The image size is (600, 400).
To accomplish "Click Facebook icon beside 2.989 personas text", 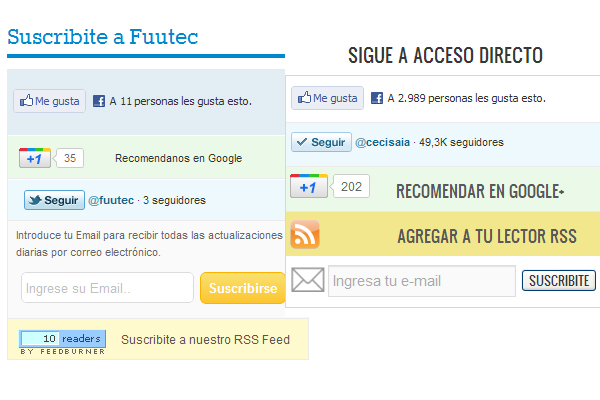I will tap(377, 98).
